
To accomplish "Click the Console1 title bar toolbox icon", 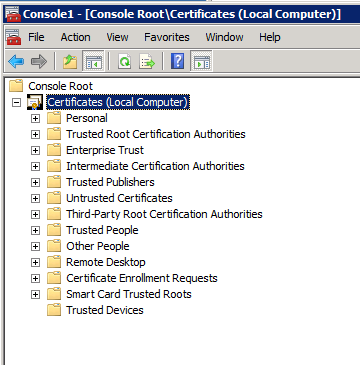I will [13, 14].
